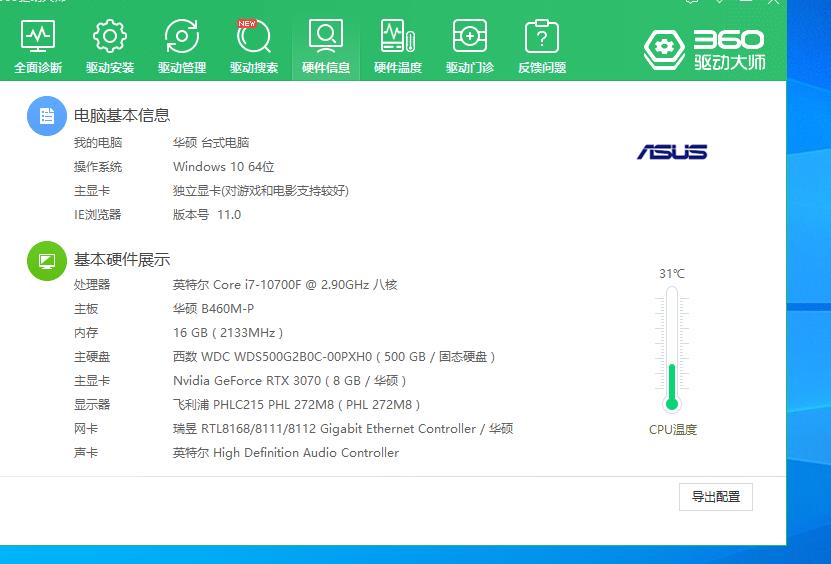This screenshot has height=564, width=831.
Task: Click the 声卡 label
Action: tap(86, 453)
